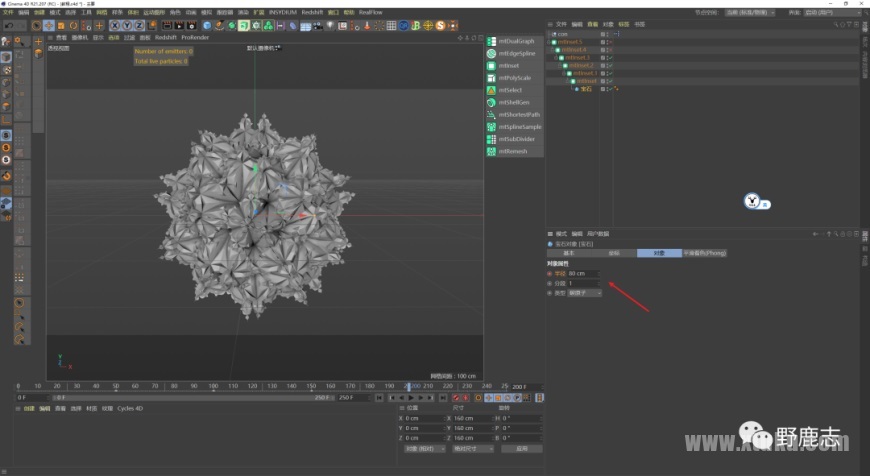Click Render View clapperboard icon
This screenshot has height=476, width=870.
point(167,26)
